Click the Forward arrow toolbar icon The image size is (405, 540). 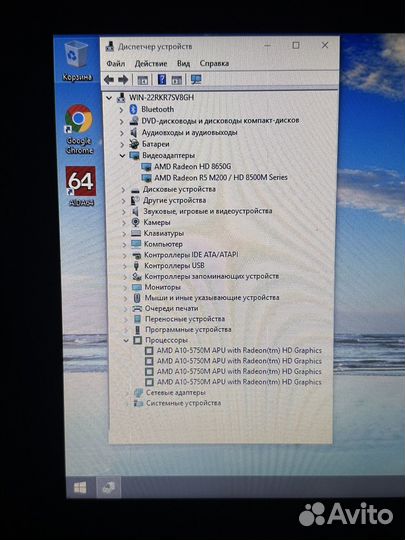[123, 80]
